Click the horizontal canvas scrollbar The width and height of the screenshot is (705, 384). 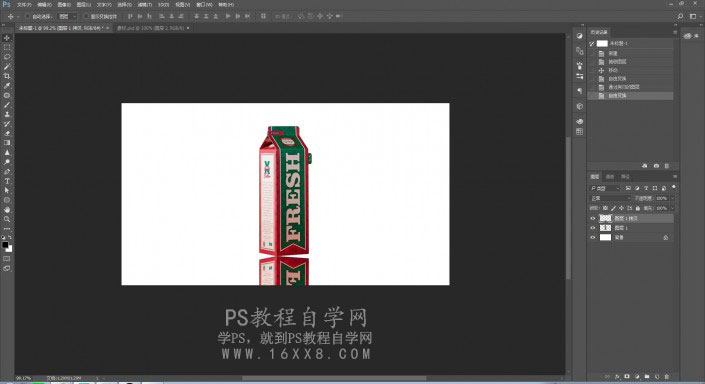point(334,378)
